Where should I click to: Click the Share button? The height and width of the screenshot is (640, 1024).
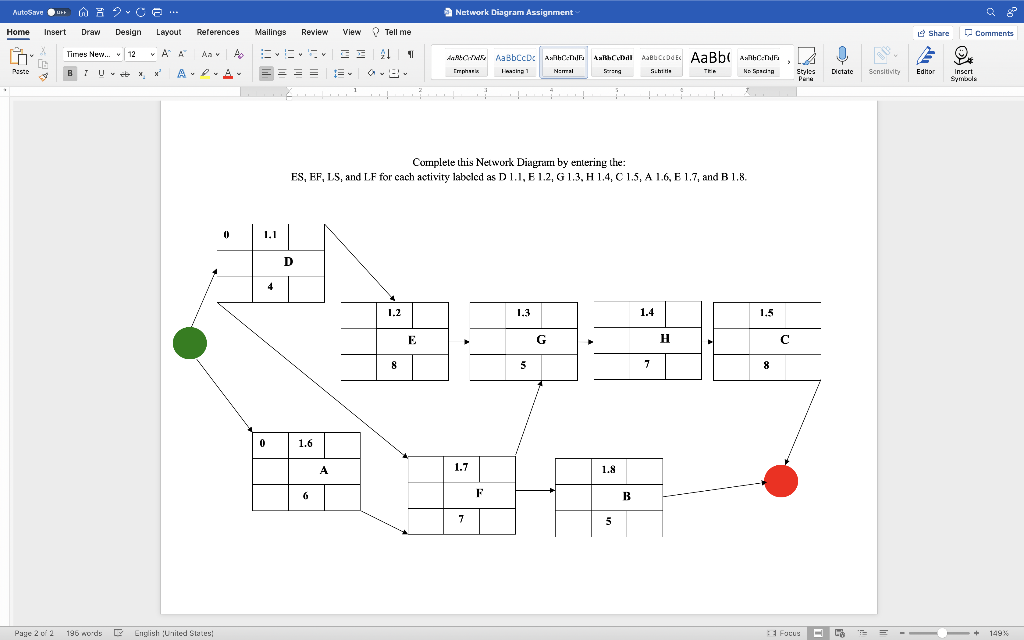tap(932, 32)
